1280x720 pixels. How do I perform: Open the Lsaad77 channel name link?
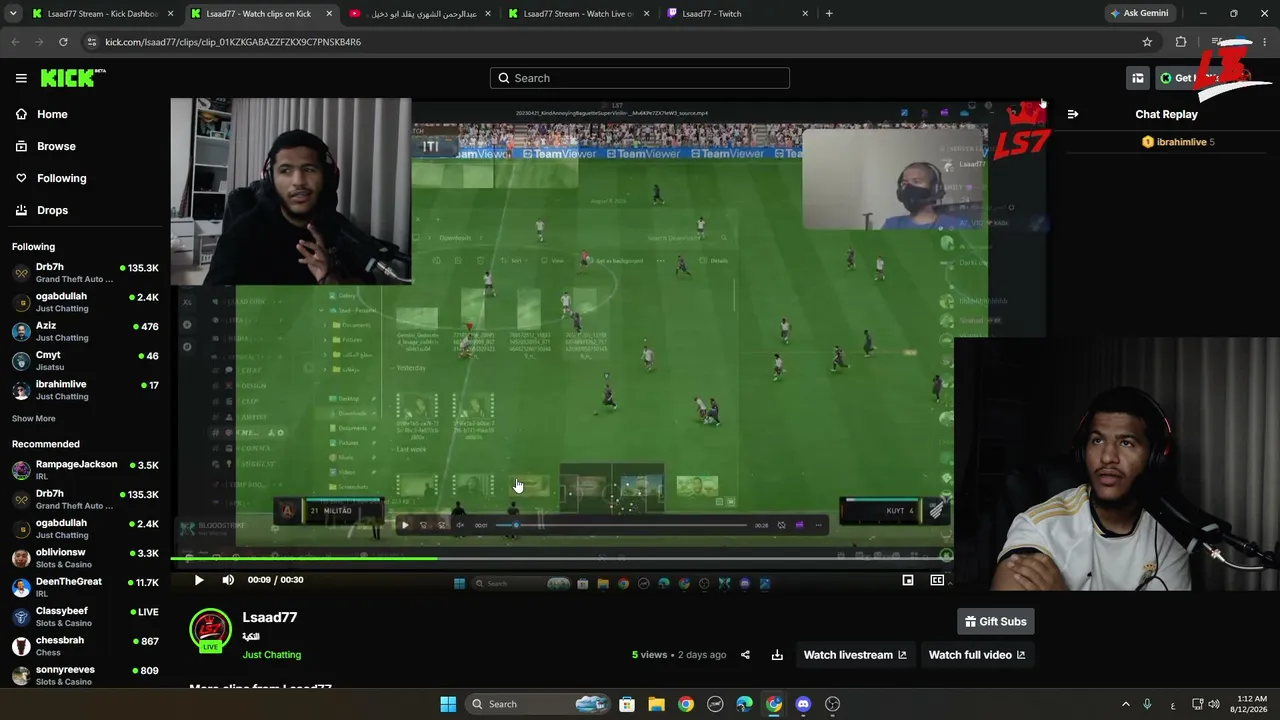coord(270,618)
